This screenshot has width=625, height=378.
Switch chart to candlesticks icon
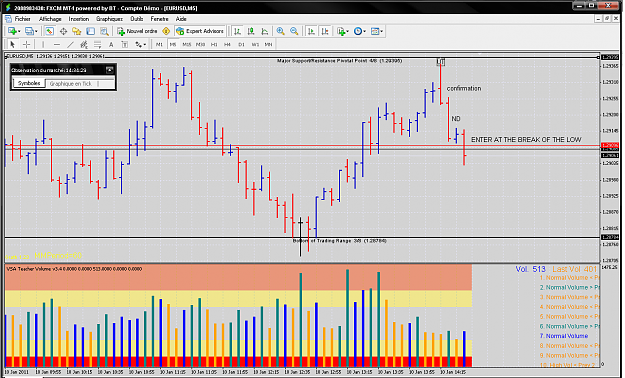(251, 31)
